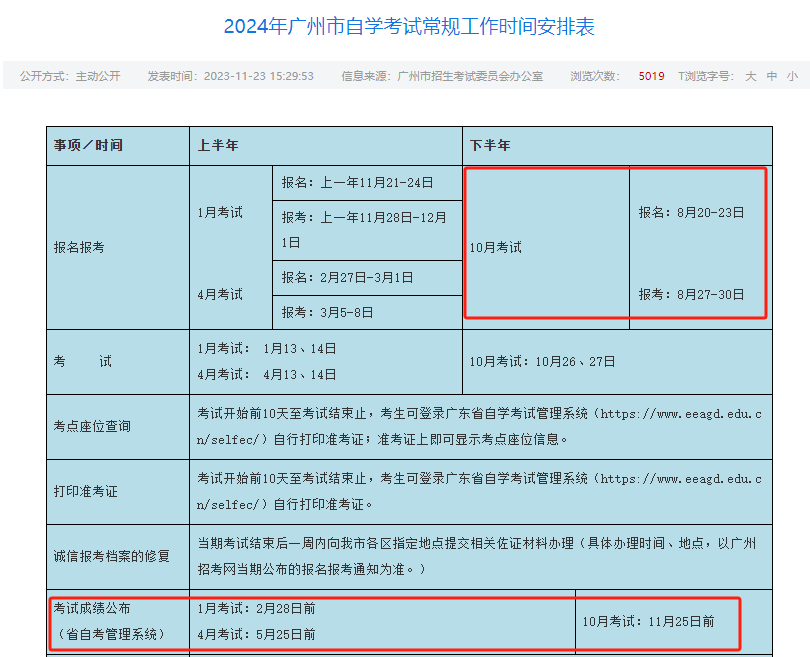The width and height of the screenshot is (810, 657).
Task: Click the 报考：8月27-30日 entry
Action: tap(691, 294)
